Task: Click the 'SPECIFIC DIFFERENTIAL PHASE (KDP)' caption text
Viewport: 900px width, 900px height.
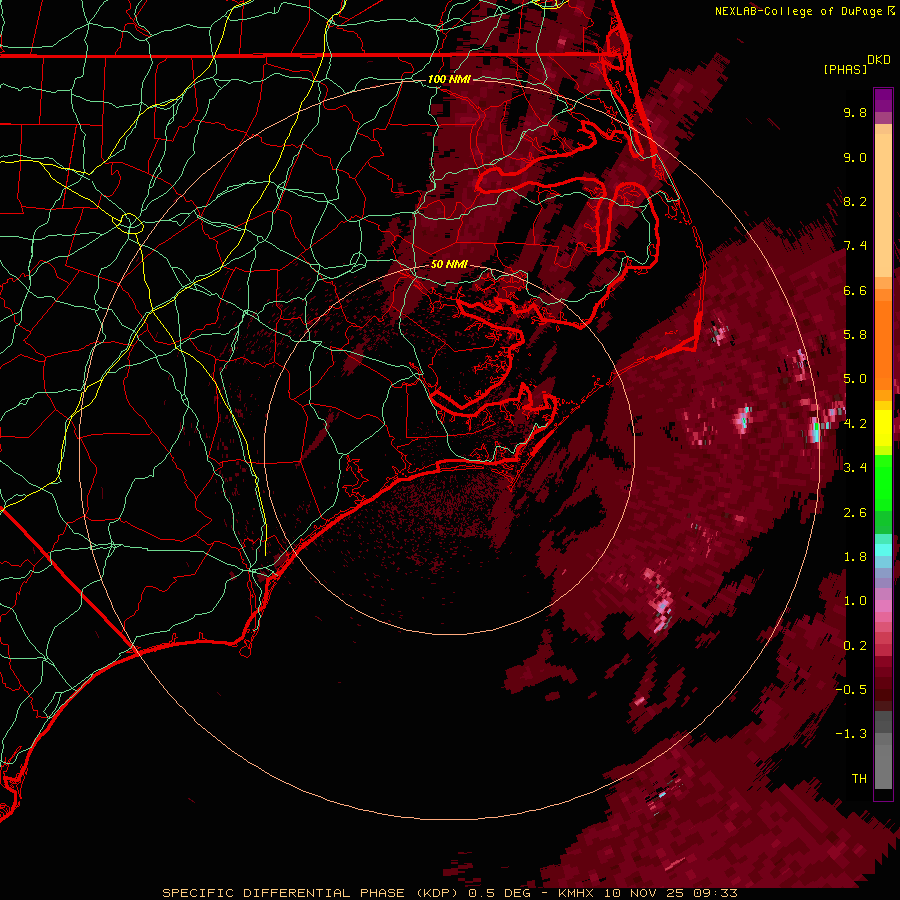Action: [311, 893]
